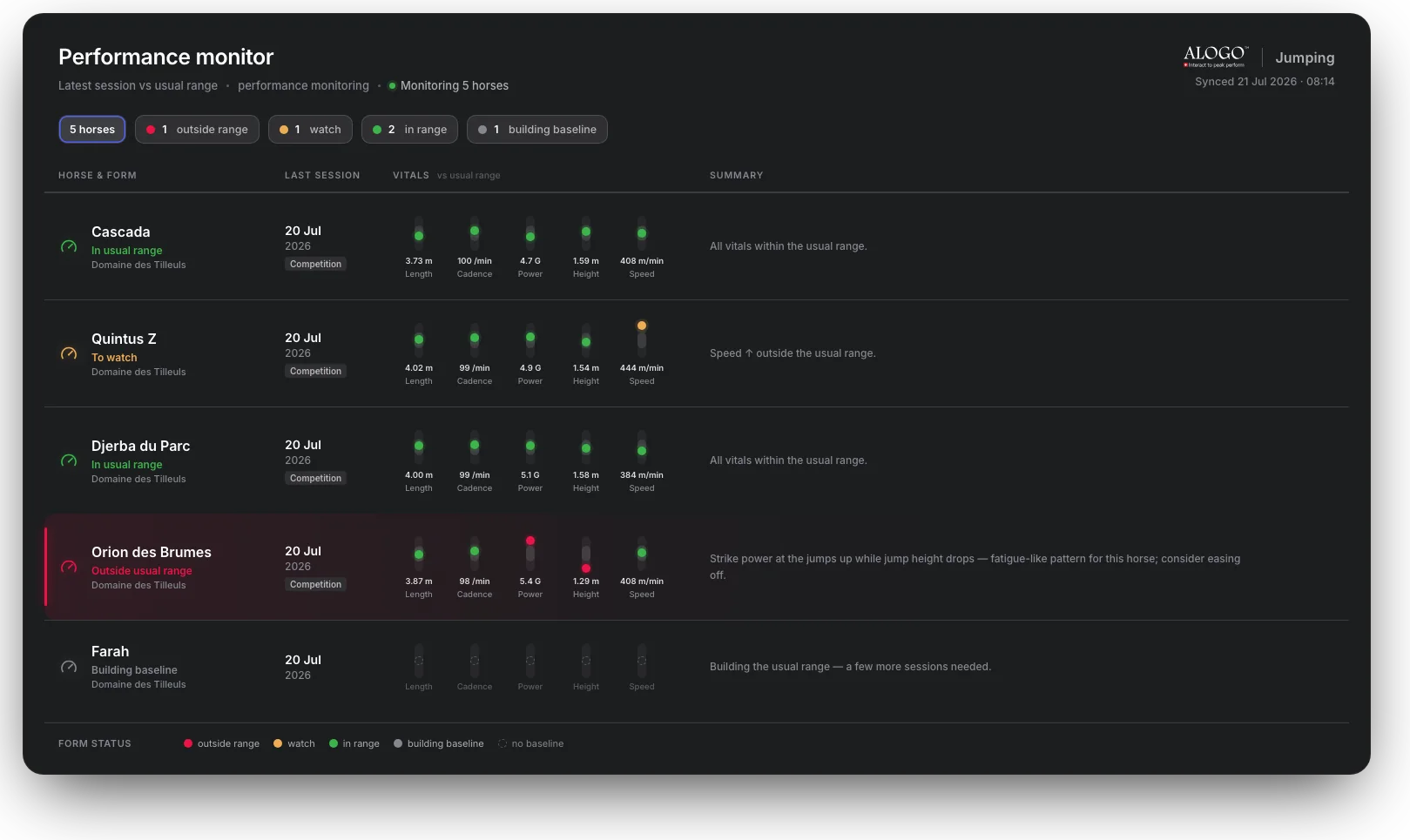Click Orion des Brumes' red gauge icon
Image resolution: width=1410 pixels, height=840 pixels.
(x=69, y=568)
